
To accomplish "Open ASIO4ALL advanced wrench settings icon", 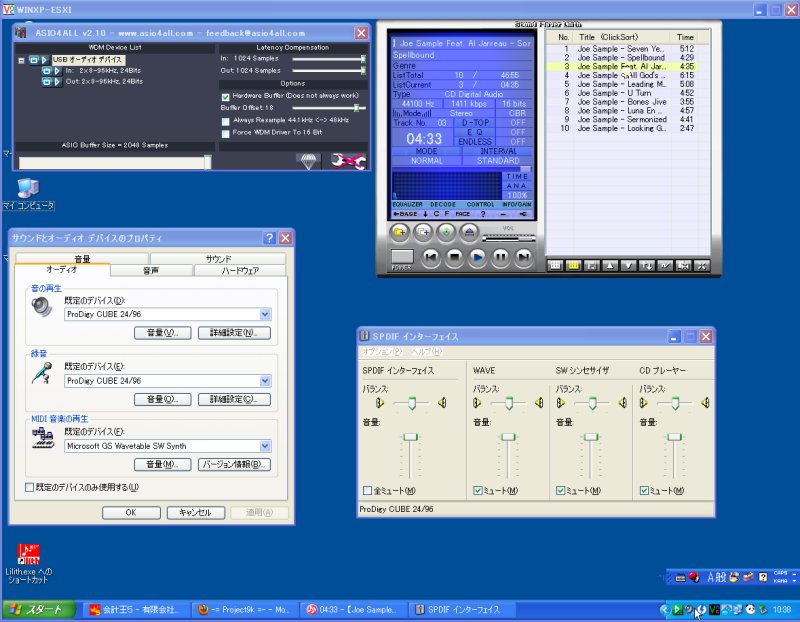I will tap(347, 161).
